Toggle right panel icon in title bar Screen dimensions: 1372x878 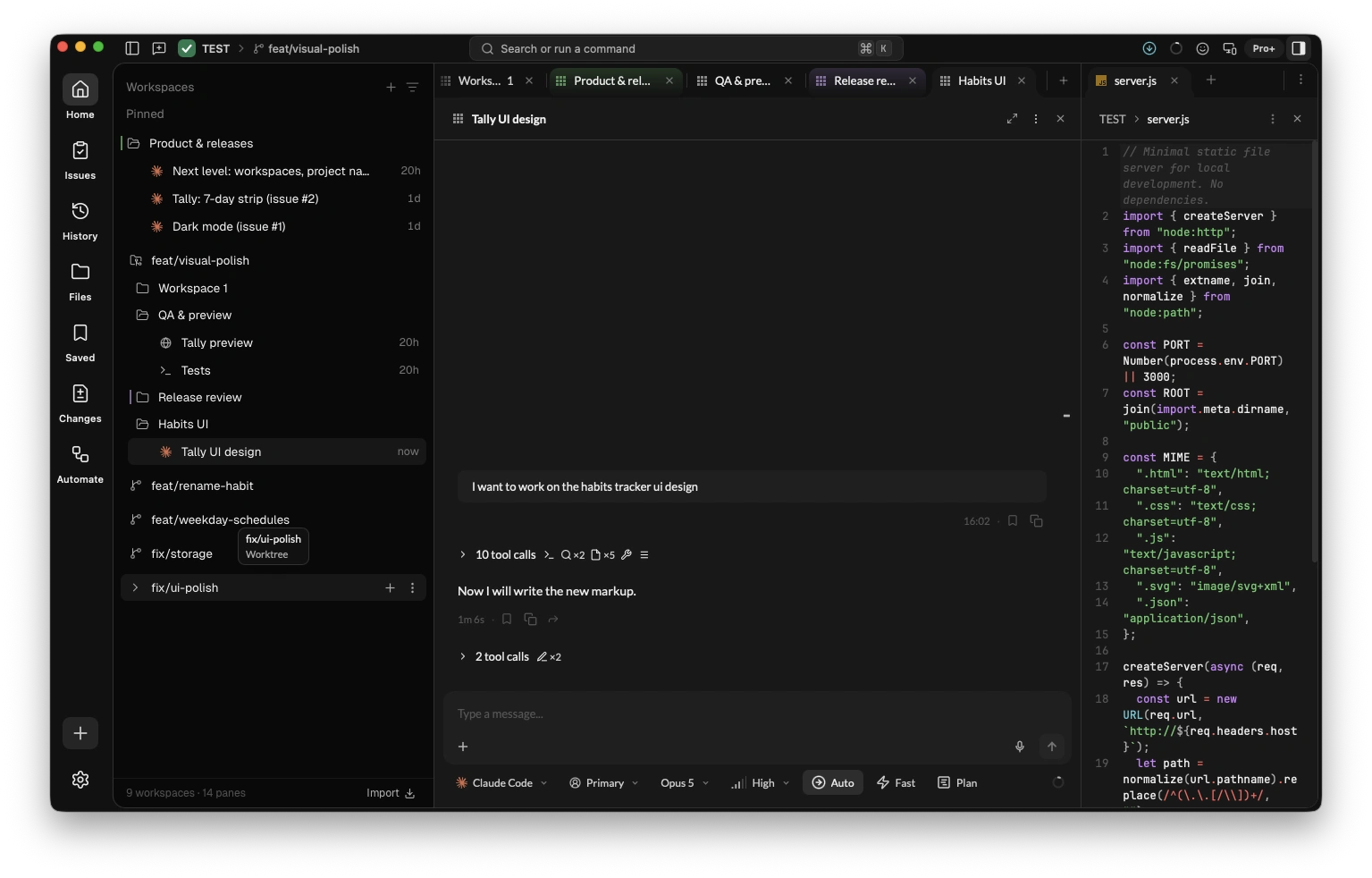(x=1299, y=48)
